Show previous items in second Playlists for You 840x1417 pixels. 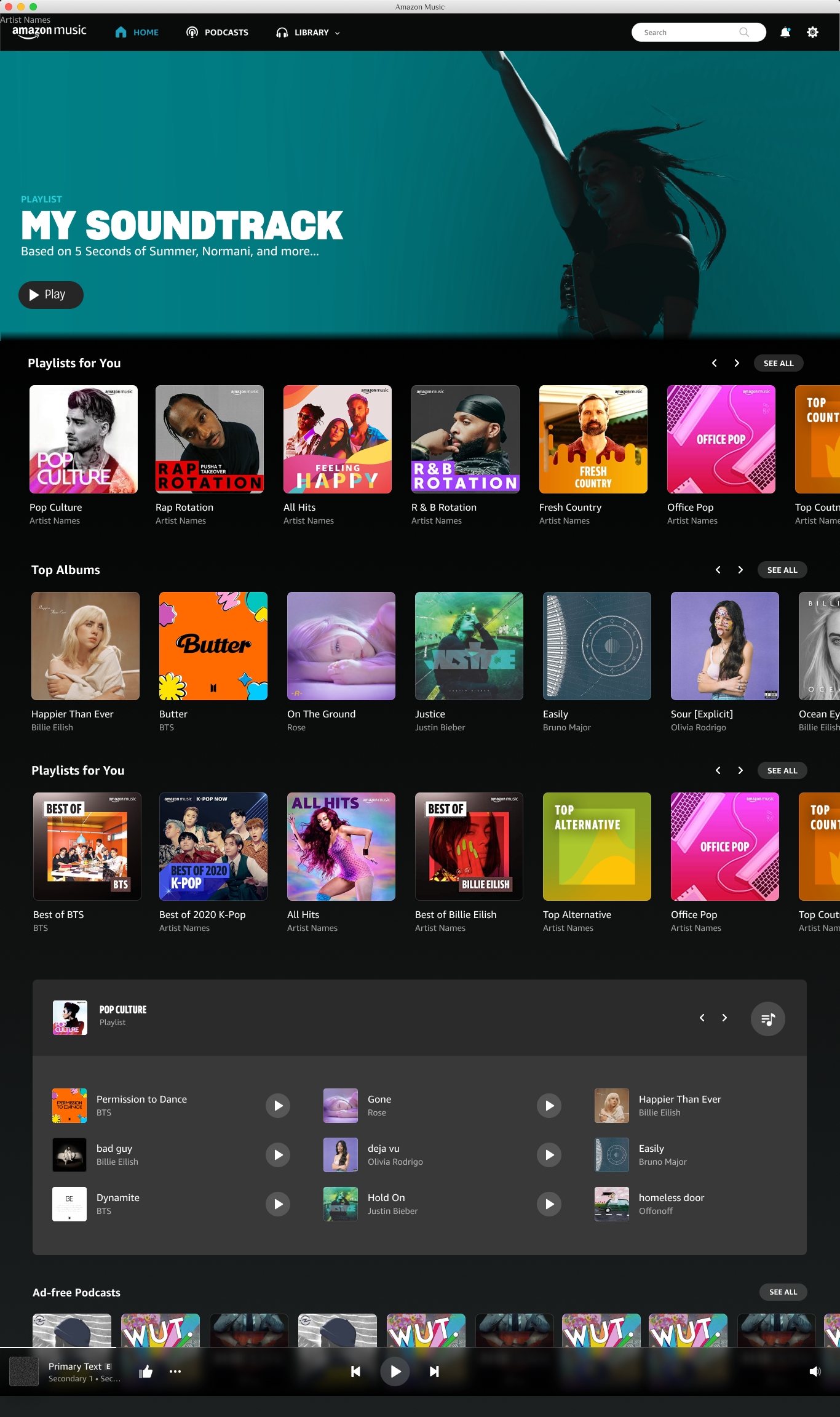[x=718, y=770]
